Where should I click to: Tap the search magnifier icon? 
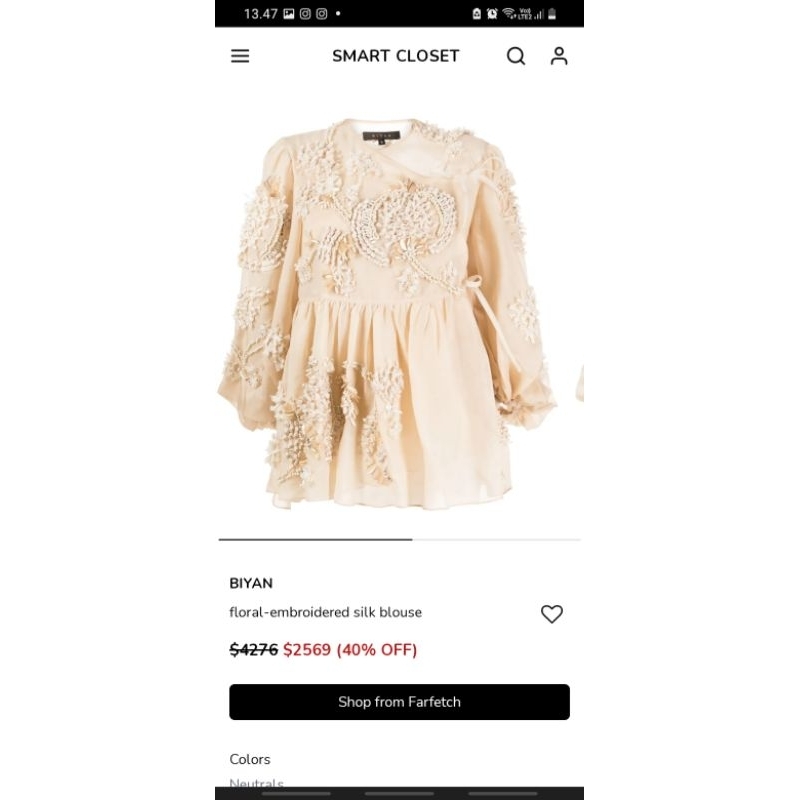click(516, 56)
